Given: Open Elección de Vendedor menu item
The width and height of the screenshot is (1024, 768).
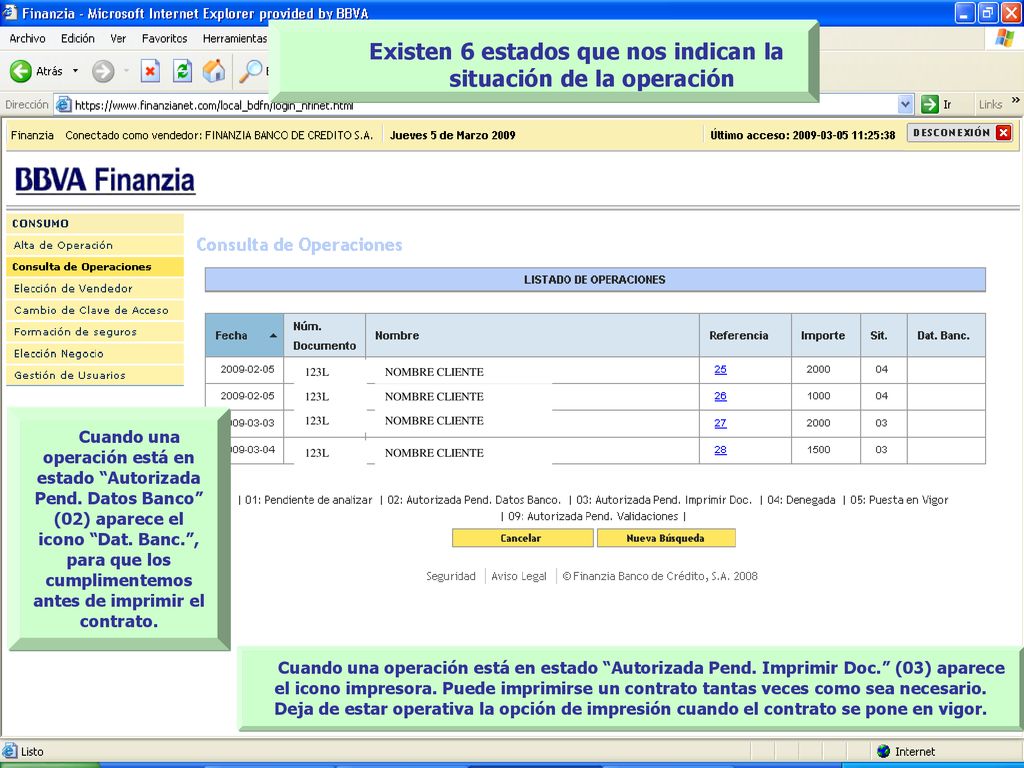Looking at the screenshot, I should [x=95, y=289].
